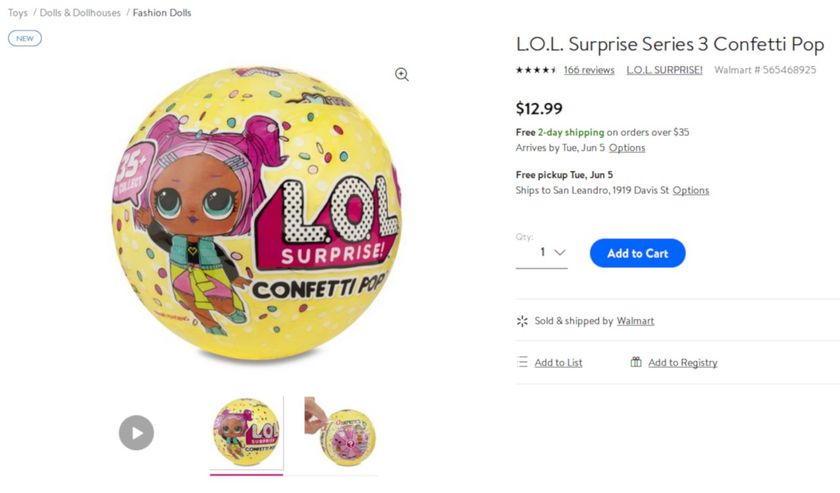Click the Add to List icon
This screenshot has height=493, width=840.
[x=522, y=362]
